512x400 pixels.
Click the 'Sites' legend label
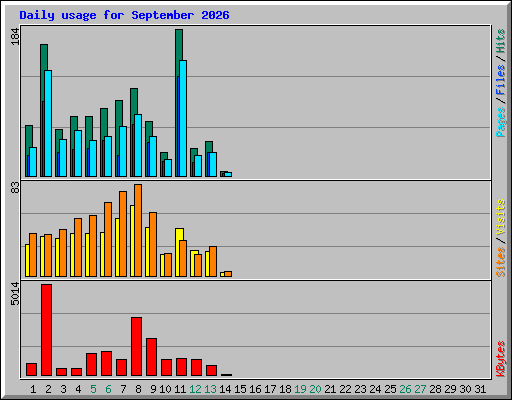point(501,262)
